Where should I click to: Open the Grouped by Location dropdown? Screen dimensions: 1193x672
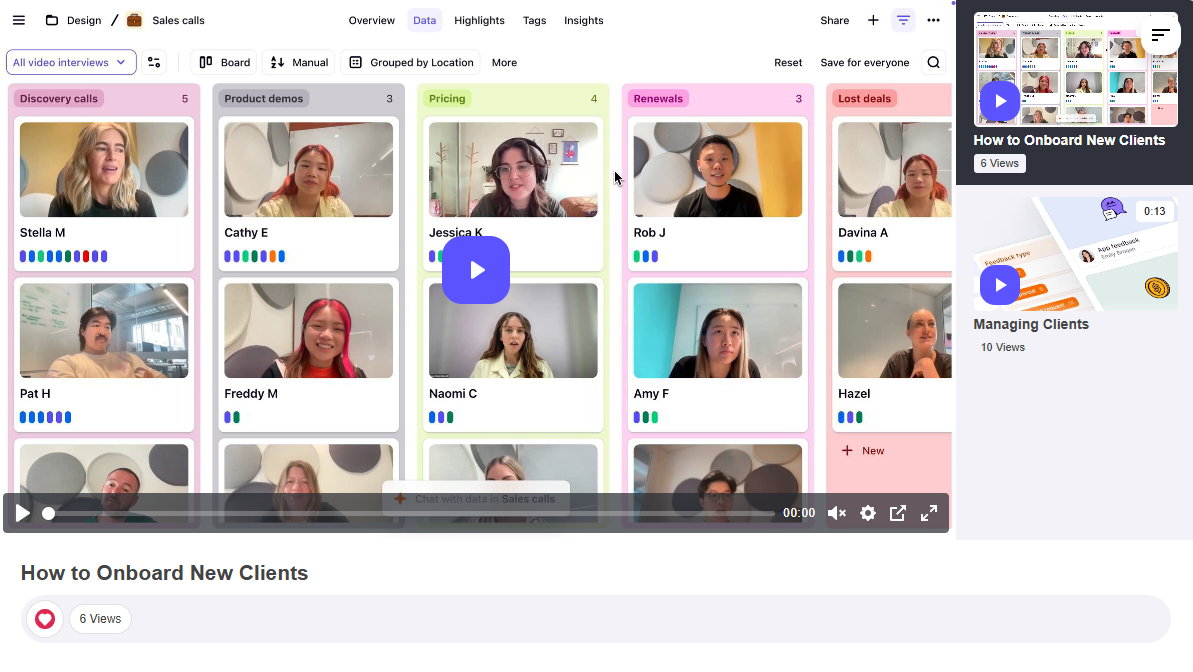[410, 62]
